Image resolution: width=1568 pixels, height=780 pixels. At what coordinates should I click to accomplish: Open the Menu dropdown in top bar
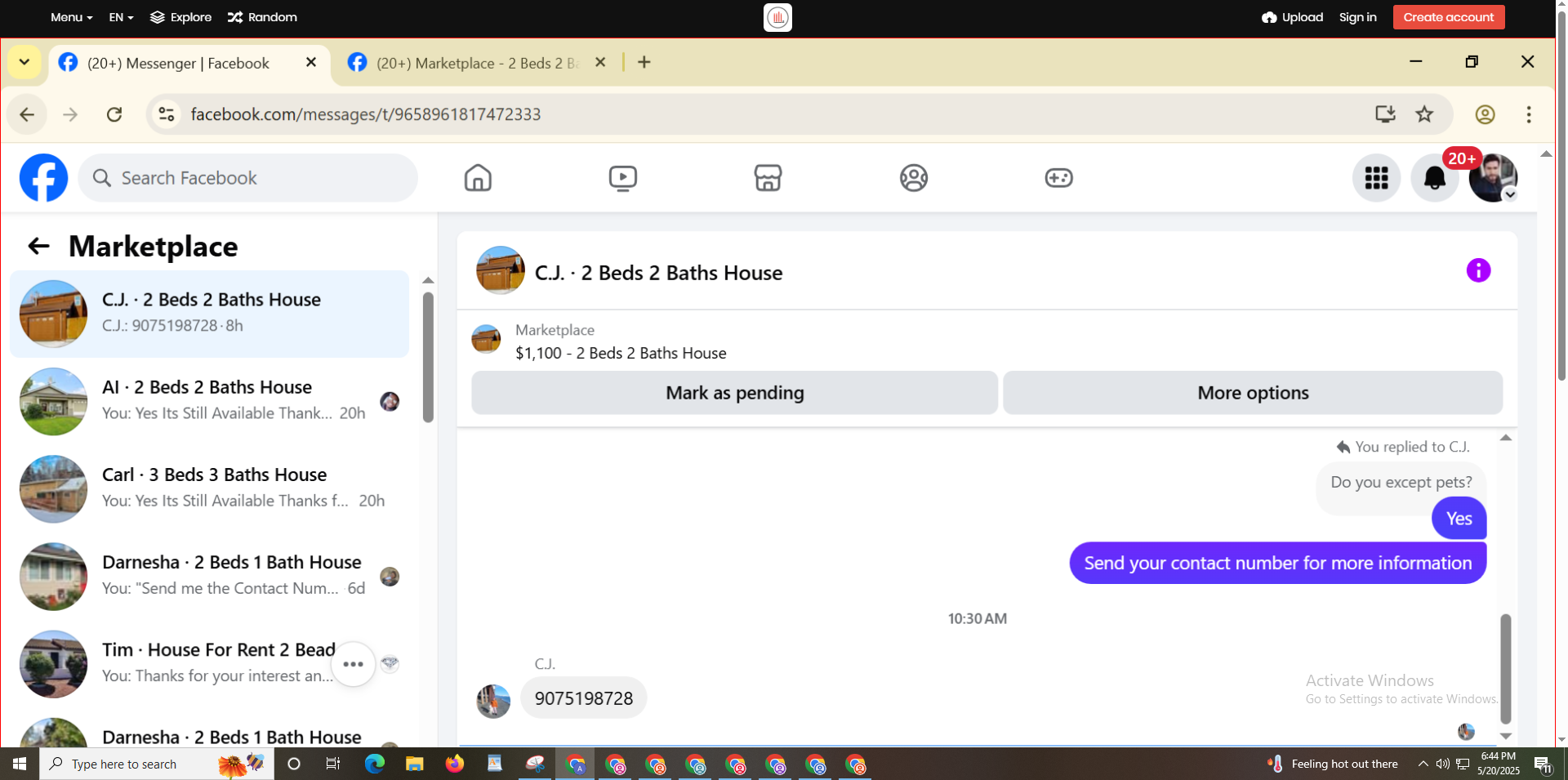click(x=71, y=17)
